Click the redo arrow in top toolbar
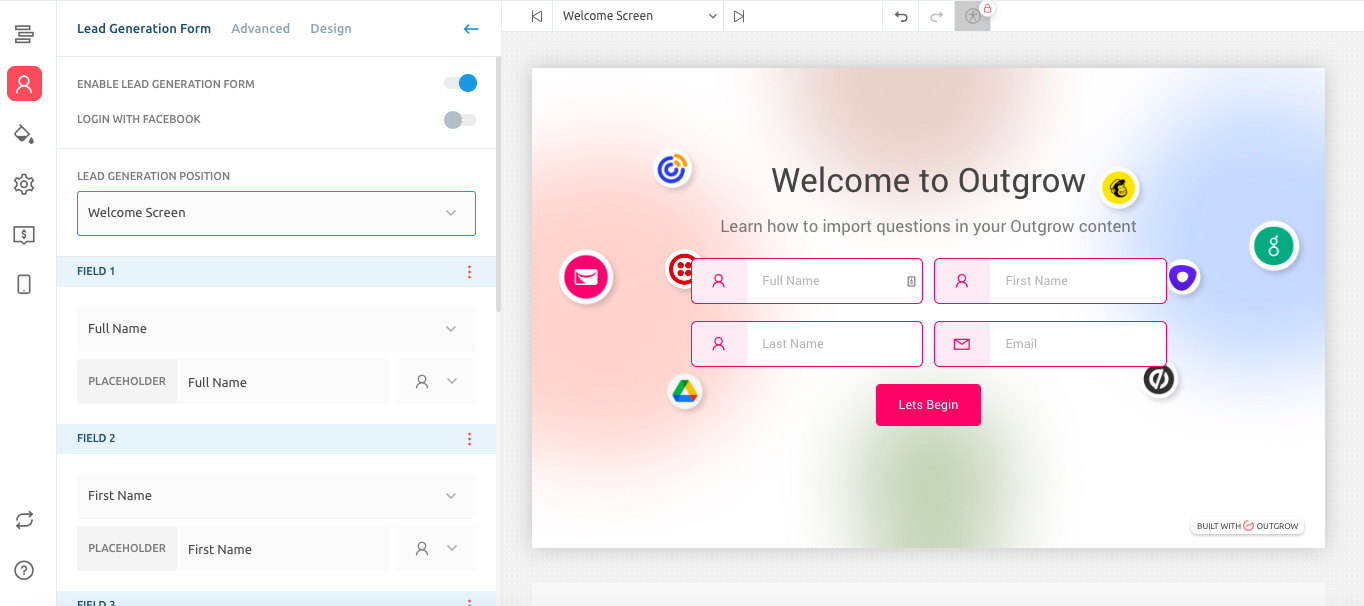The height and width of the screenshot is (606, 1364). [937, 16]
